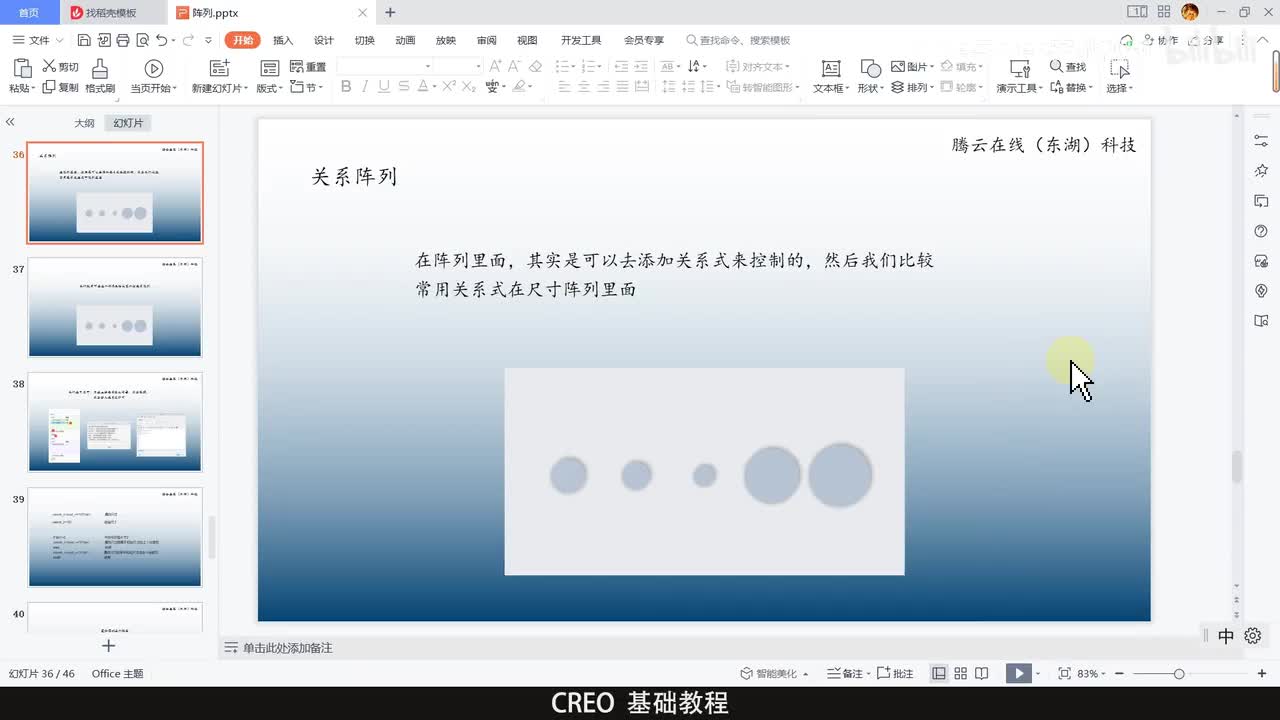Toggle Subscript (X₂) formatting

468,87
